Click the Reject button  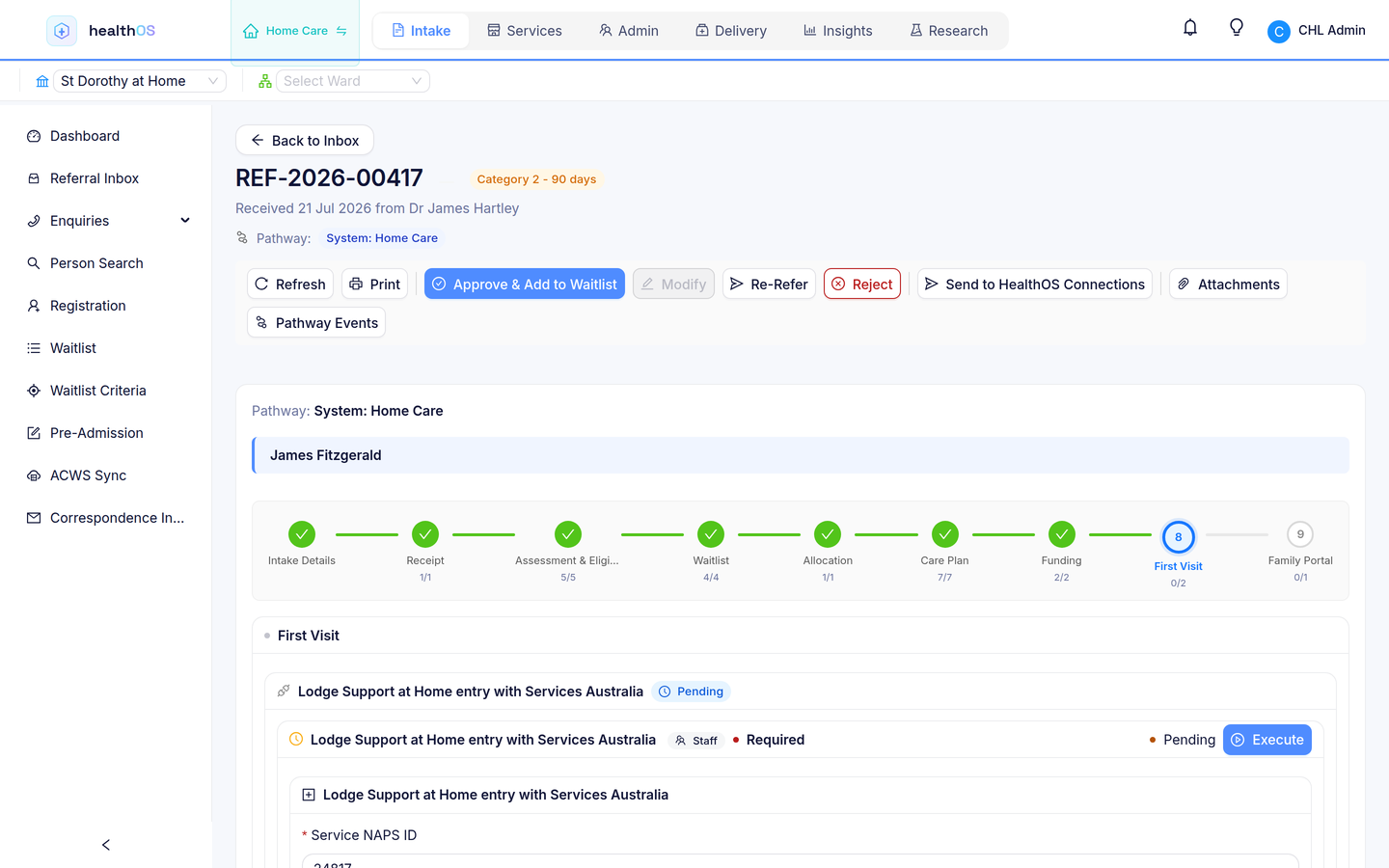click(x=862, y=284)
